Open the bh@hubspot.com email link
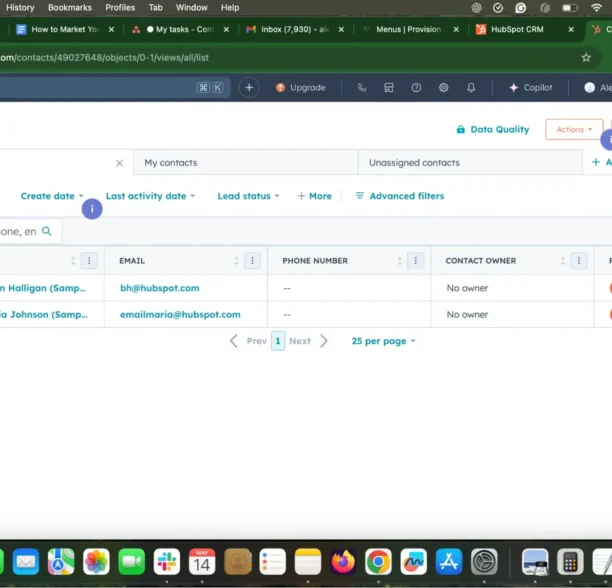Screen dimensions: 612x588 click(159, 288)
